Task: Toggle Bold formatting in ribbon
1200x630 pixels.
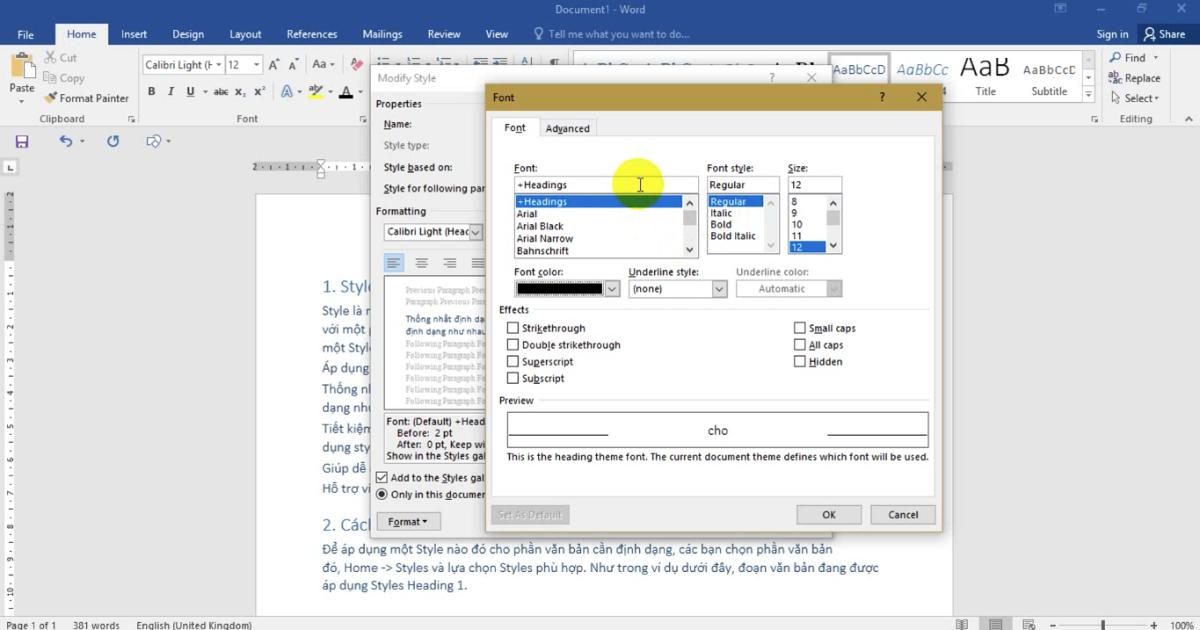Action: (x=152, y=92)
